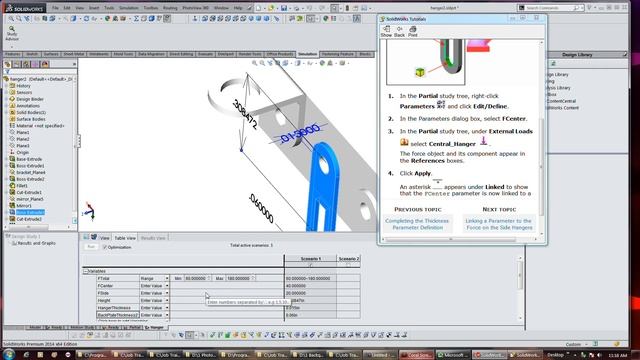Click the Origin icon in feature tree
The height and width of the screenshot is (360, 640).
click(x=12, y=152)
